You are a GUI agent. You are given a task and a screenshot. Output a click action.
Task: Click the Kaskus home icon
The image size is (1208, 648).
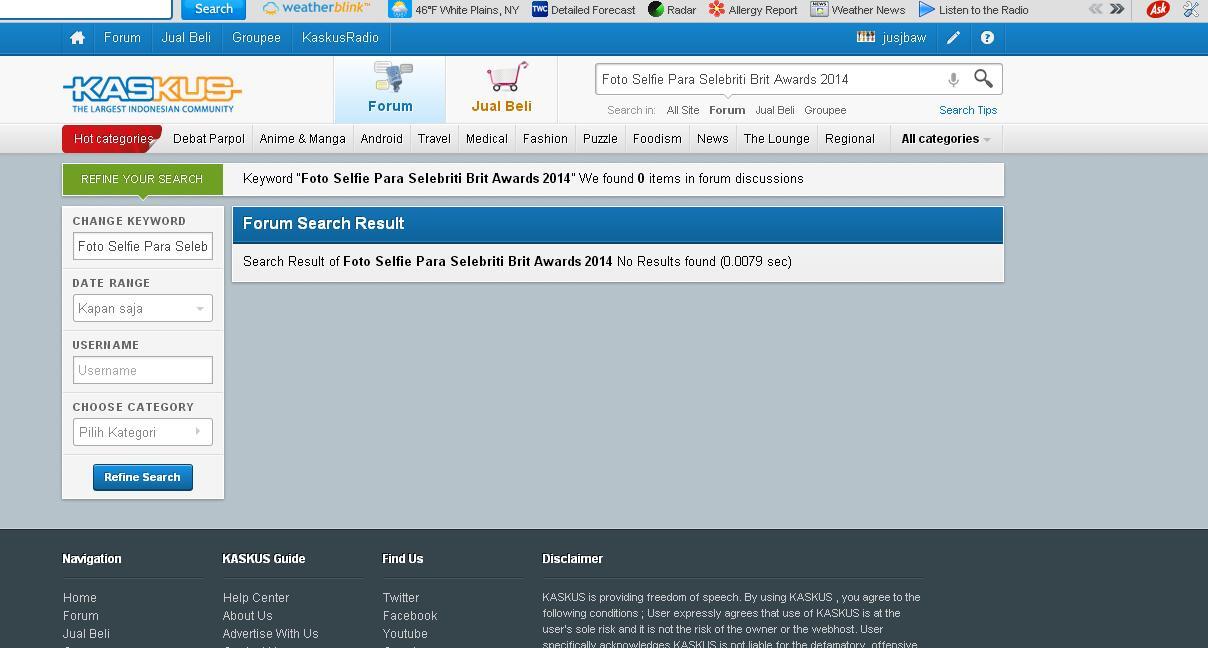click(x=77, y=38)
